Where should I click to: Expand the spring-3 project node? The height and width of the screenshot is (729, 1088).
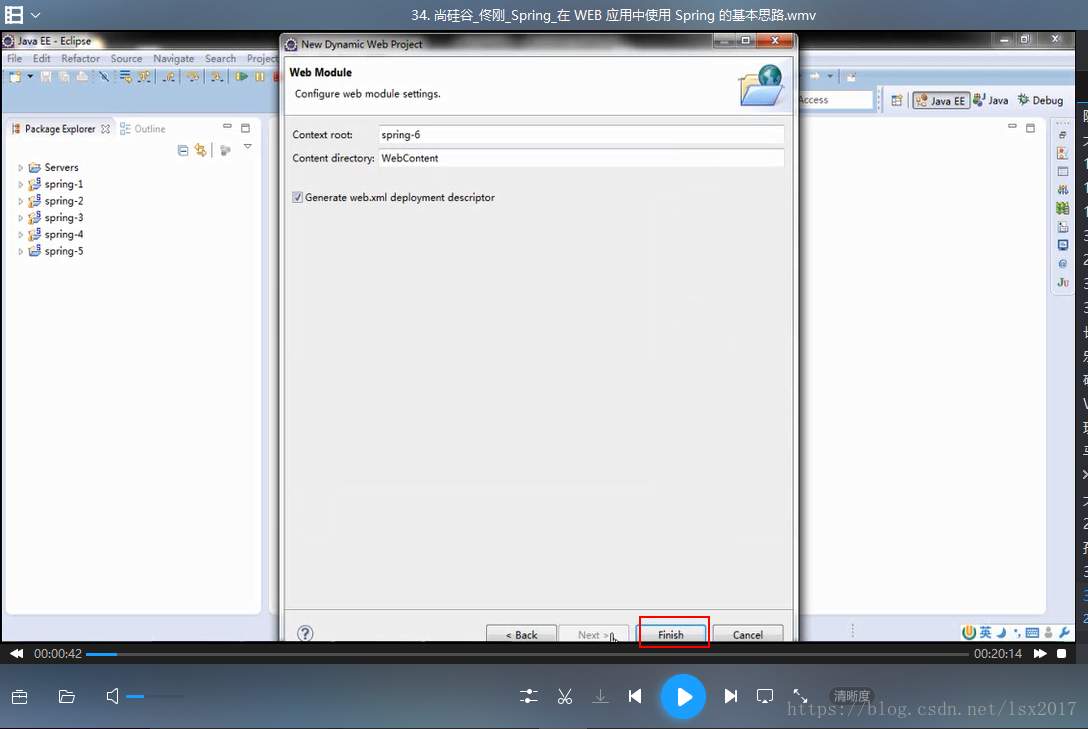click(x=20, y=218)
